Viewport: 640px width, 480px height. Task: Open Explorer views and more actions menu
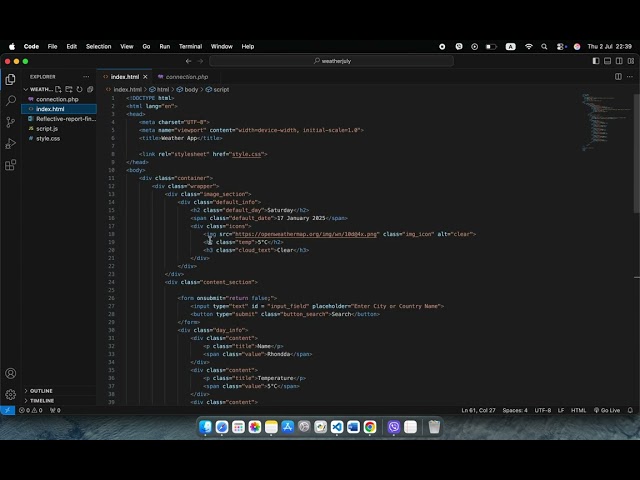click(86, 77)
